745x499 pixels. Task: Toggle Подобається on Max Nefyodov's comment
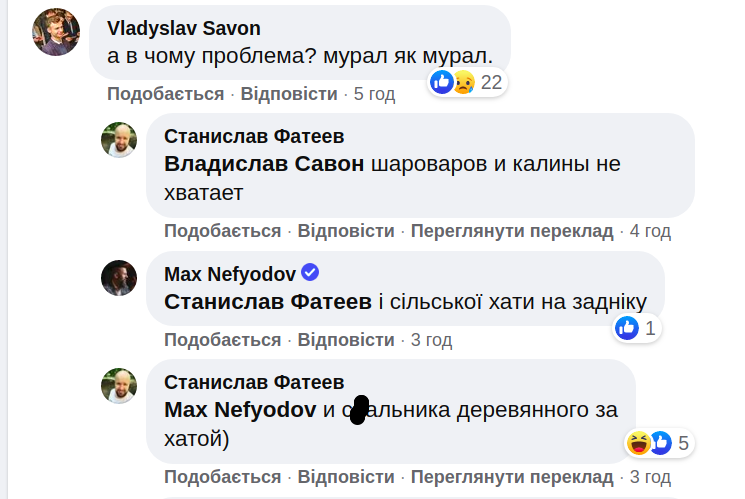(x=222, y=340)
